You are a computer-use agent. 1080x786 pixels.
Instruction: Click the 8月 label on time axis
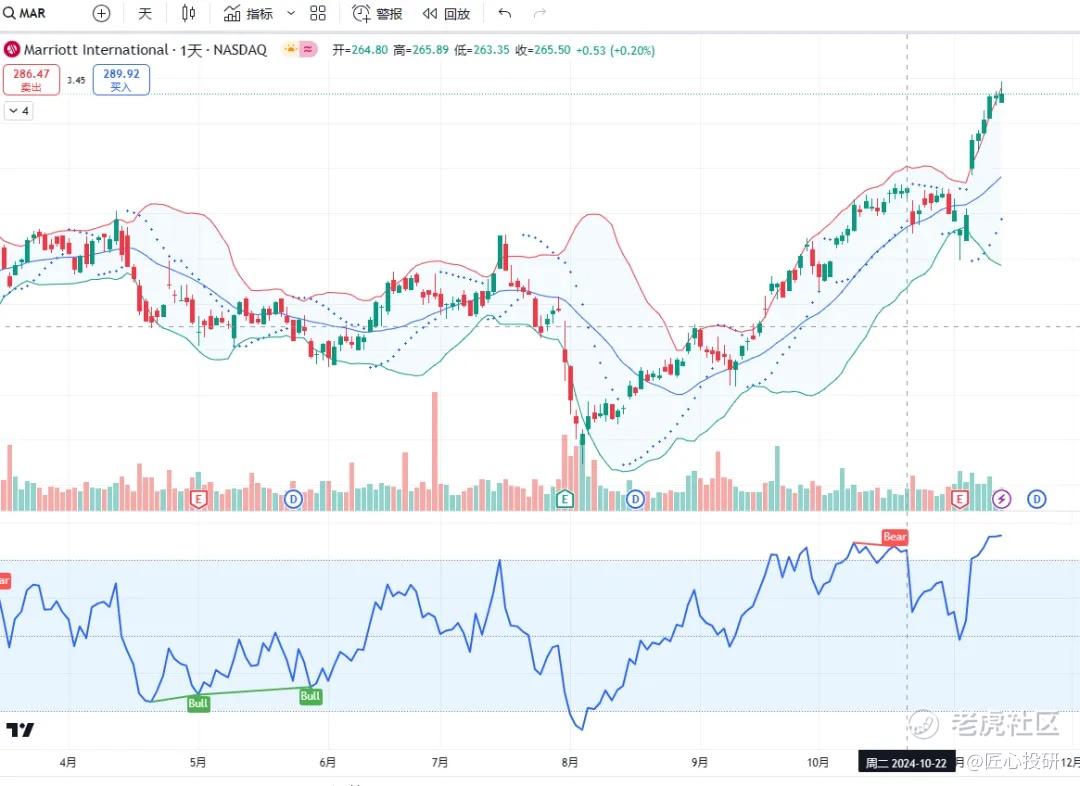(x=570, y=762)
